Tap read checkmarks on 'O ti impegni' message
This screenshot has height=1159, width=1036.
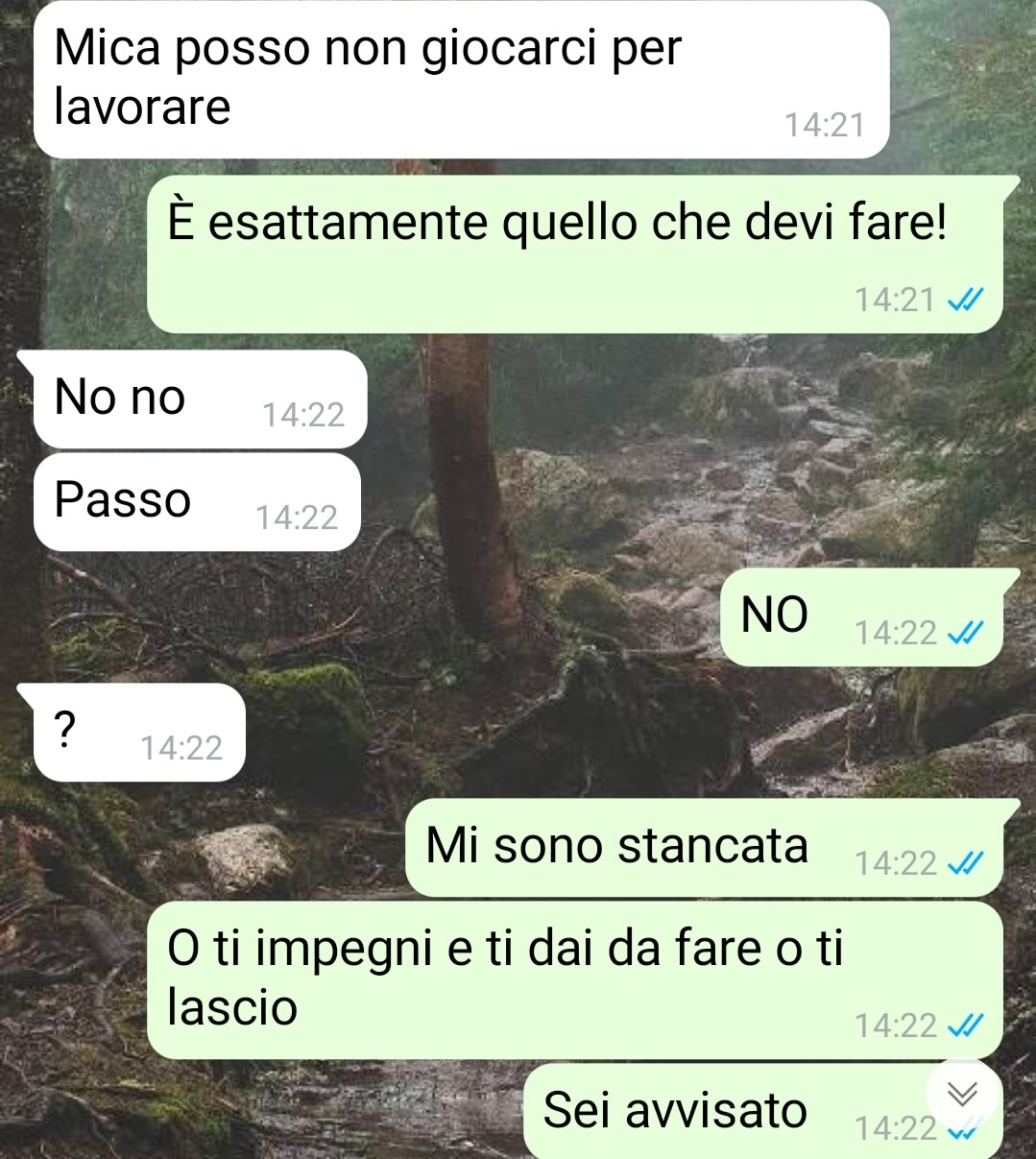[965, 1026]
